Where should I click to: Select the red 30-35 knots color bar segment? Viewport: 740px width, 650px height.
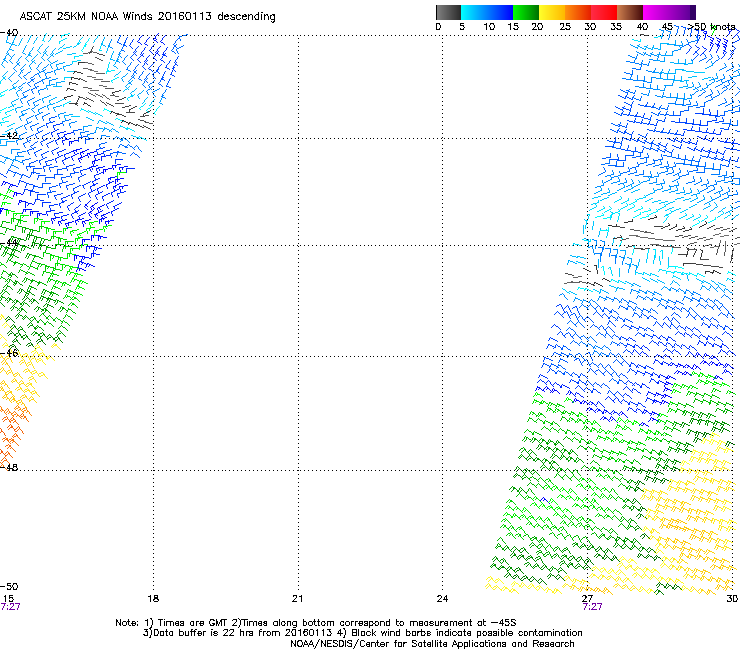(x=604, y=12)
